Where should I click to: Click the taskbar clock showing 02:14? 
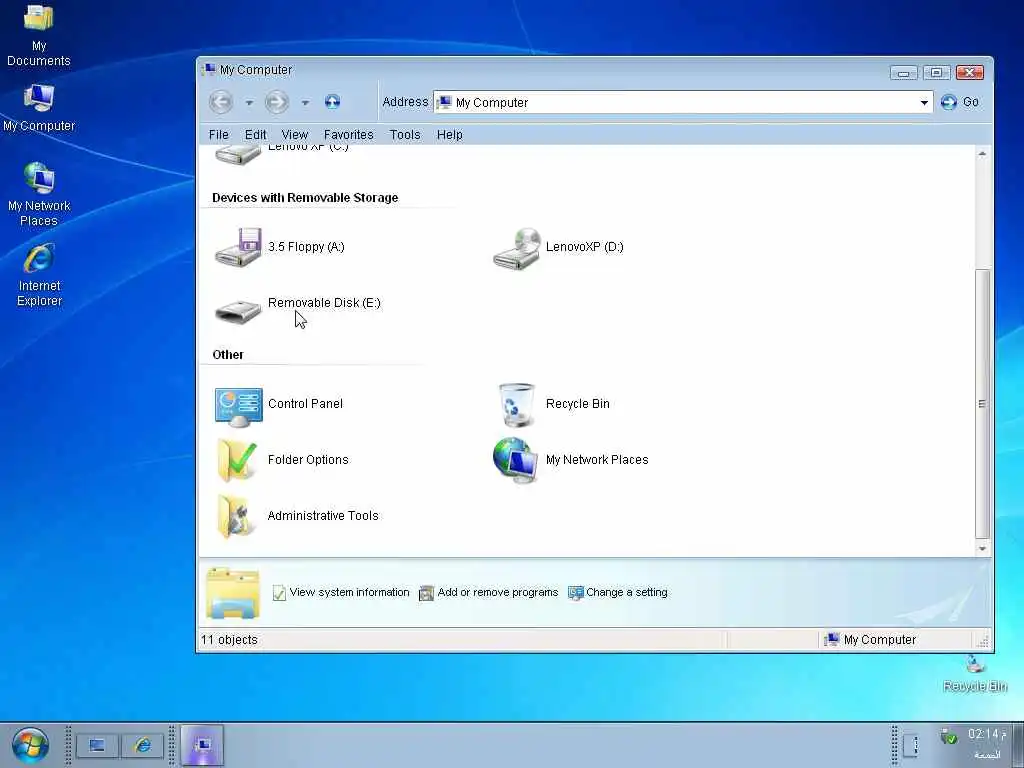(x=987, y=735)
